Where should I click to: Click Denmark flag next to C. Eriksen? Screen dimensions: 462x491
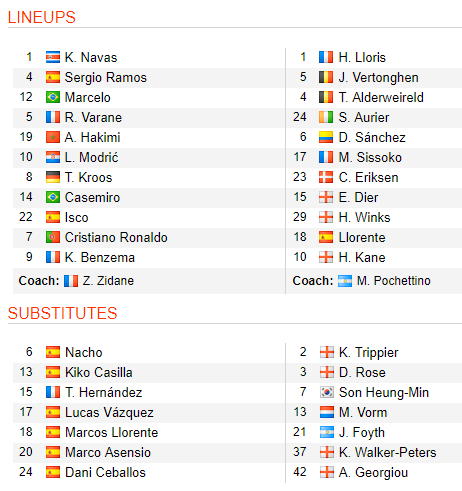pos(326,177)
